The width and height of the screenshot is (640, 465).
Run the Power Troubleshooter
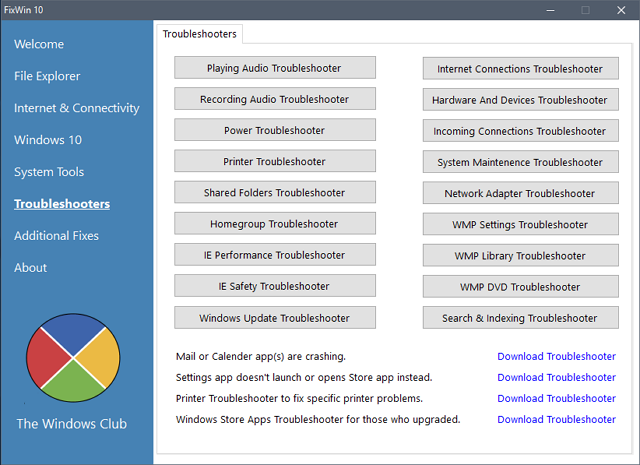[275, 130]
